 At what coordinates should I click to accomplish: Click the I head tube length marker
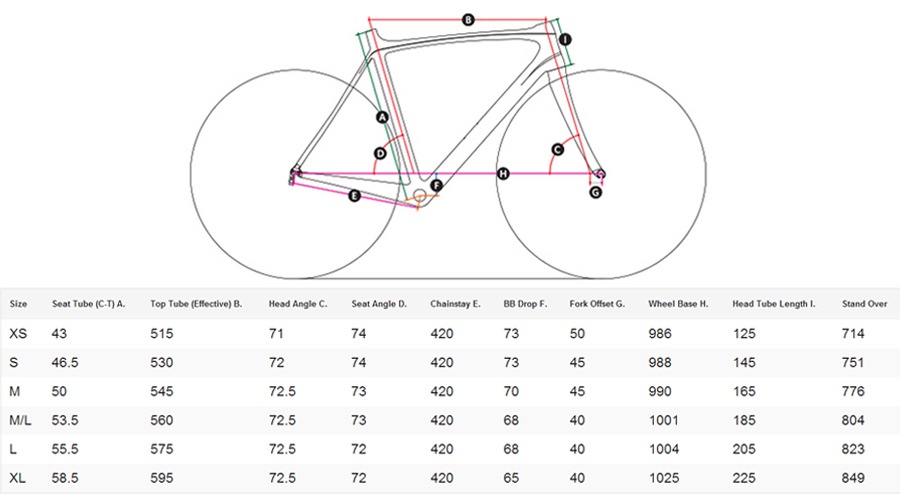[565, 40]
